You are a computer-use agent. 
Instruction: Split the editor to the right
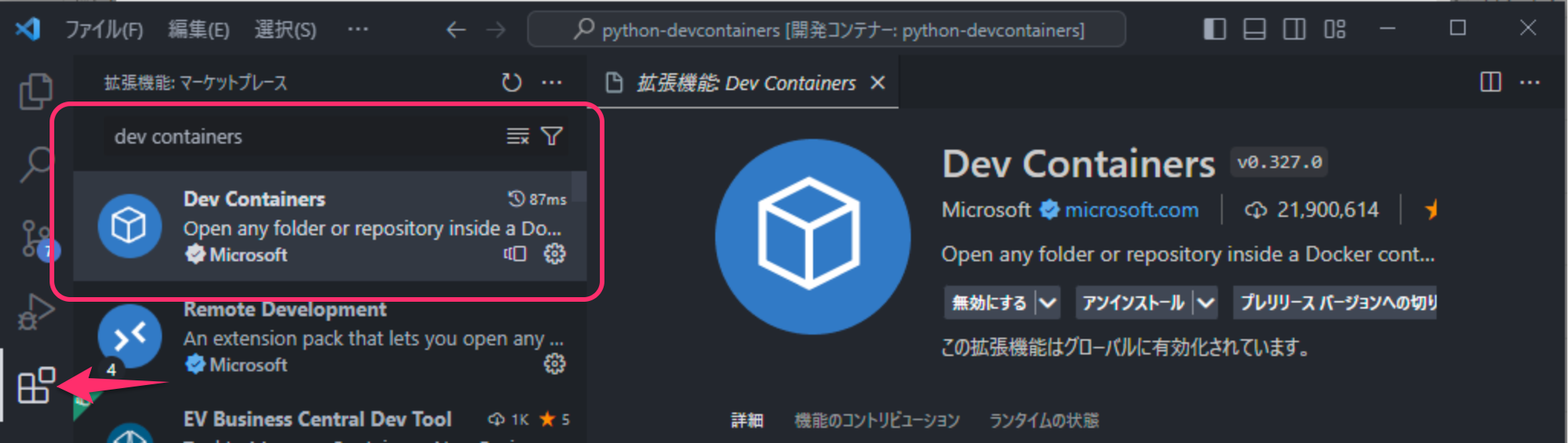coord(1490,82)
